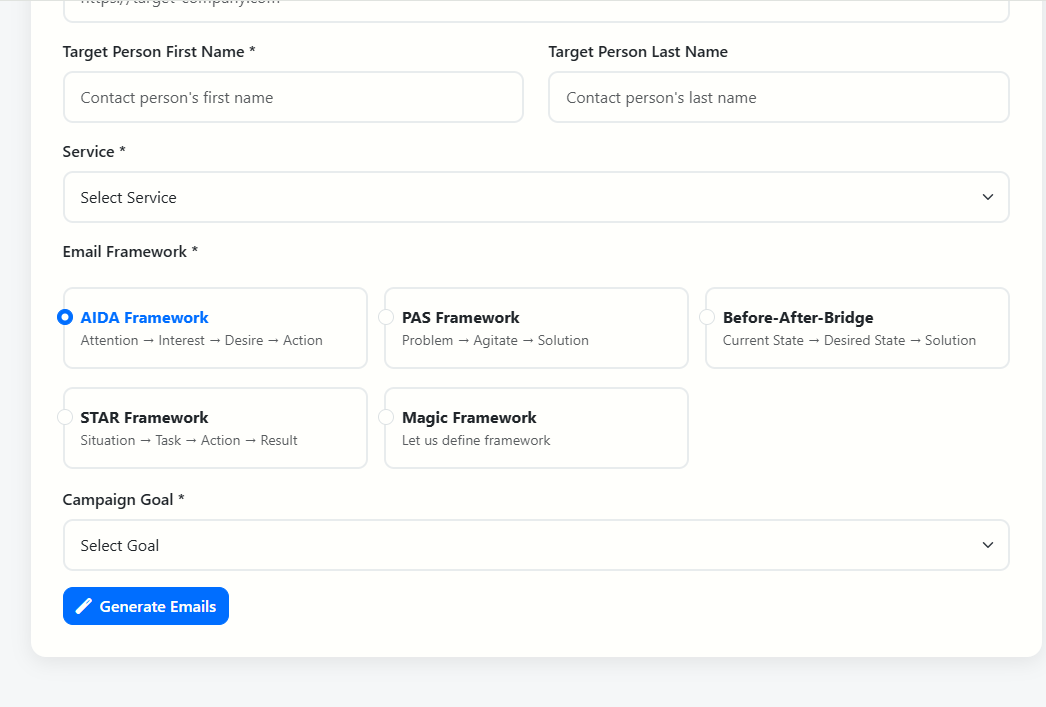Open the Select Goal dropdown

point(536,545)
